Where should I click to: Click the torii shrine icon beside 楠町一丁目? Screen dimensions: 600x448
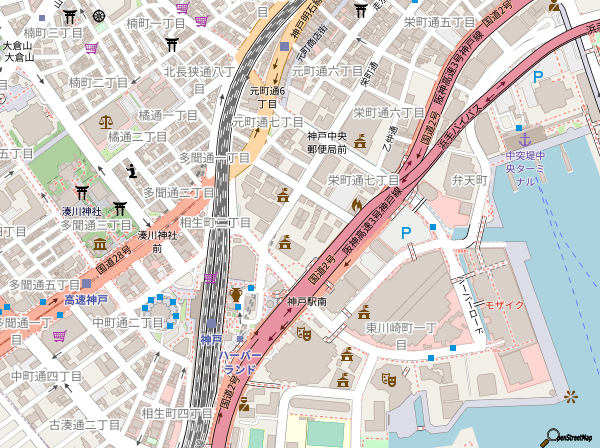coord(172,44)
